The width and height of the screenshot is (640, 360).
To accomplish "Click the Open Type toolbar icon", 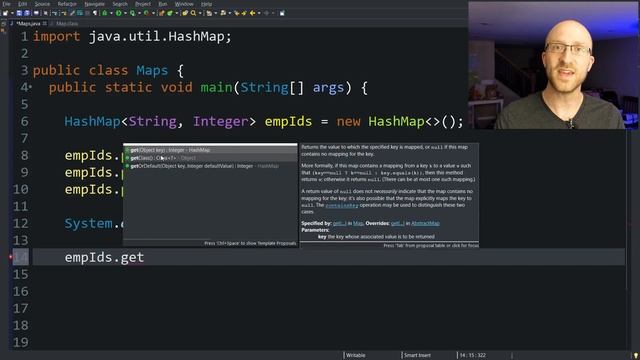I will click(x=185, y=13).
